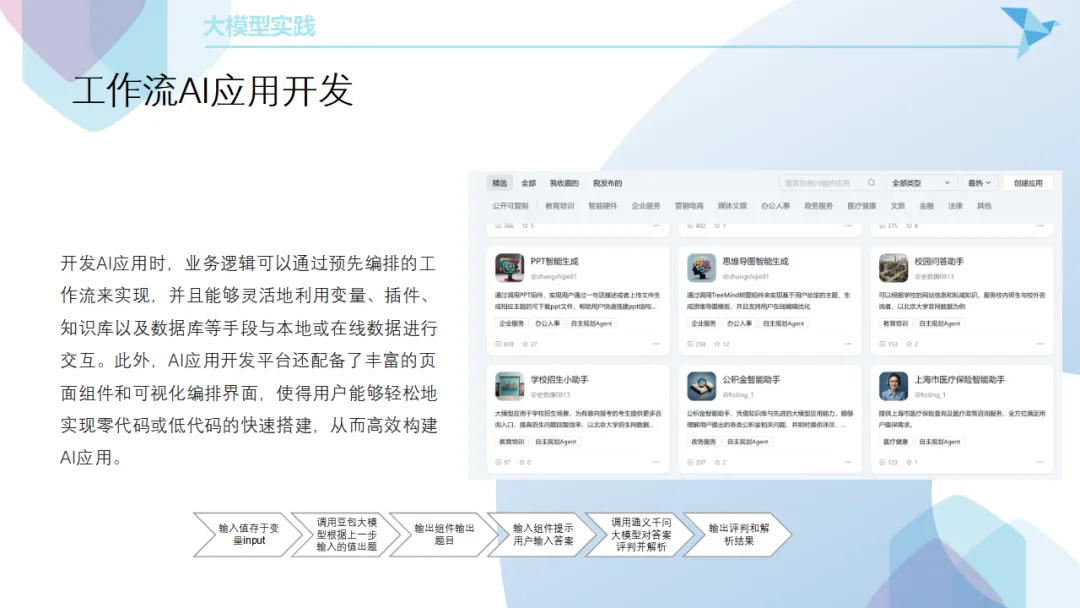Screen dimensions: 1080x608
Task: Filter by 其他 category
Action: [x=984, y=206]
